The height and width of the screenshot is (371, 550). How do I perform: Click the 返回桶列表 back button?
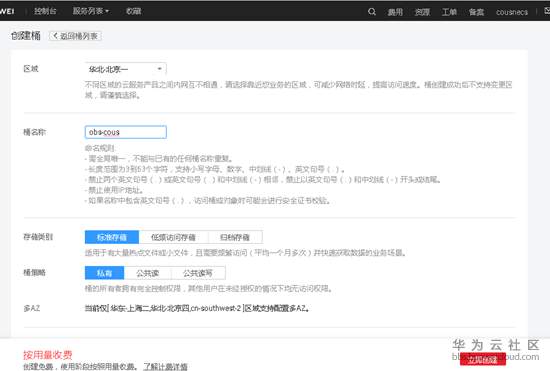point(75,36)
